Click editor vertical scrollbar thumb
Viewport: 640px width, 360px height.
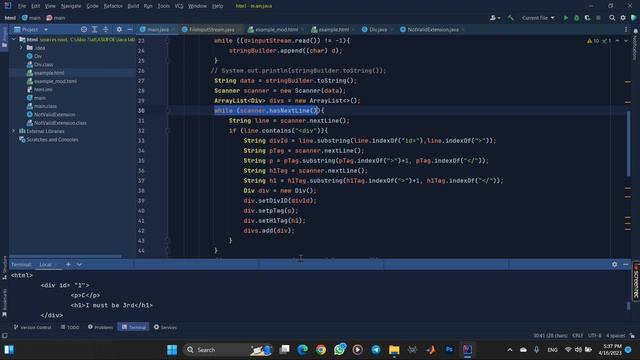coord(628,143)
